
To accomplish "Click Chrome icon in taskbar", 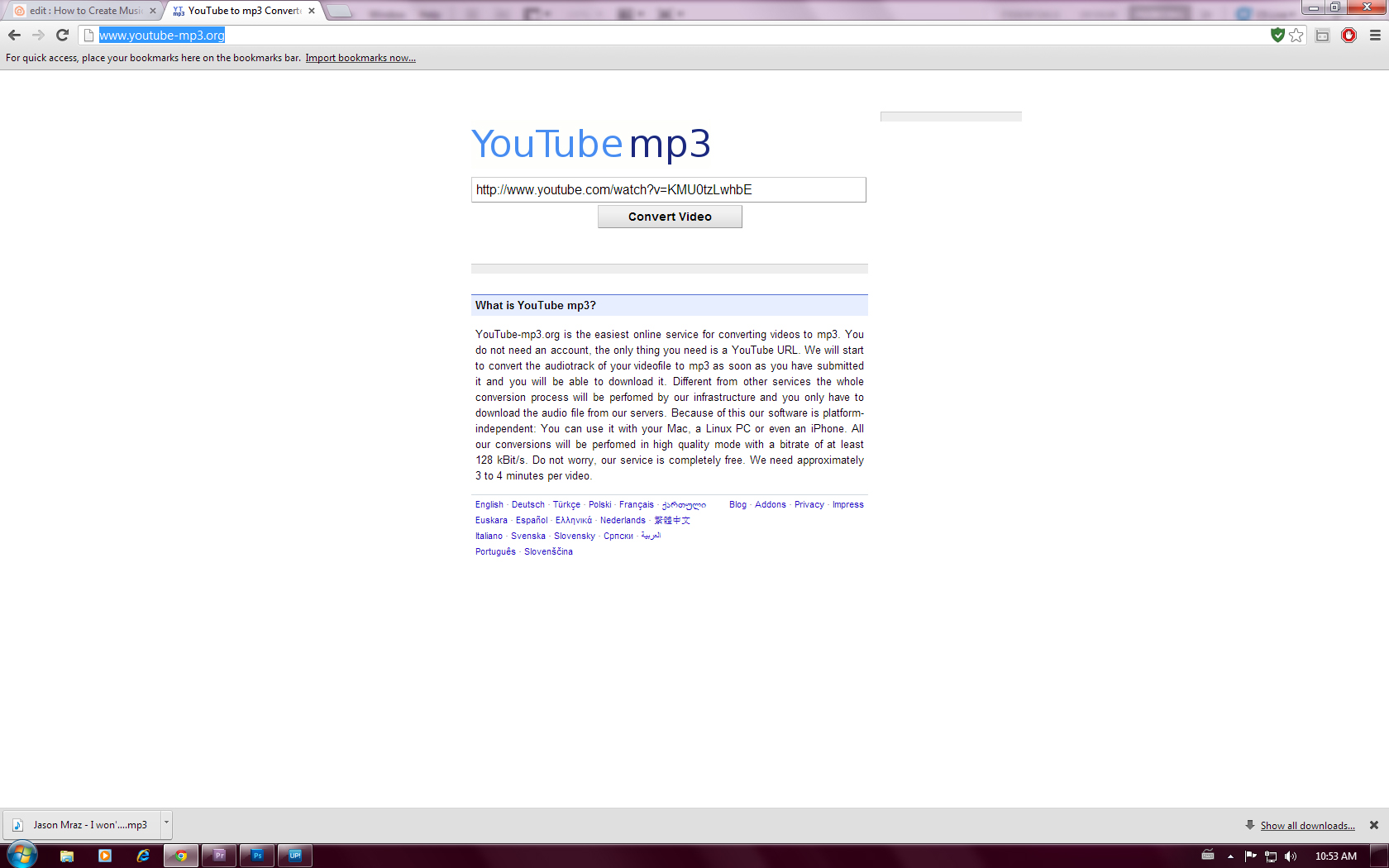I will click(x=181, y=856).
